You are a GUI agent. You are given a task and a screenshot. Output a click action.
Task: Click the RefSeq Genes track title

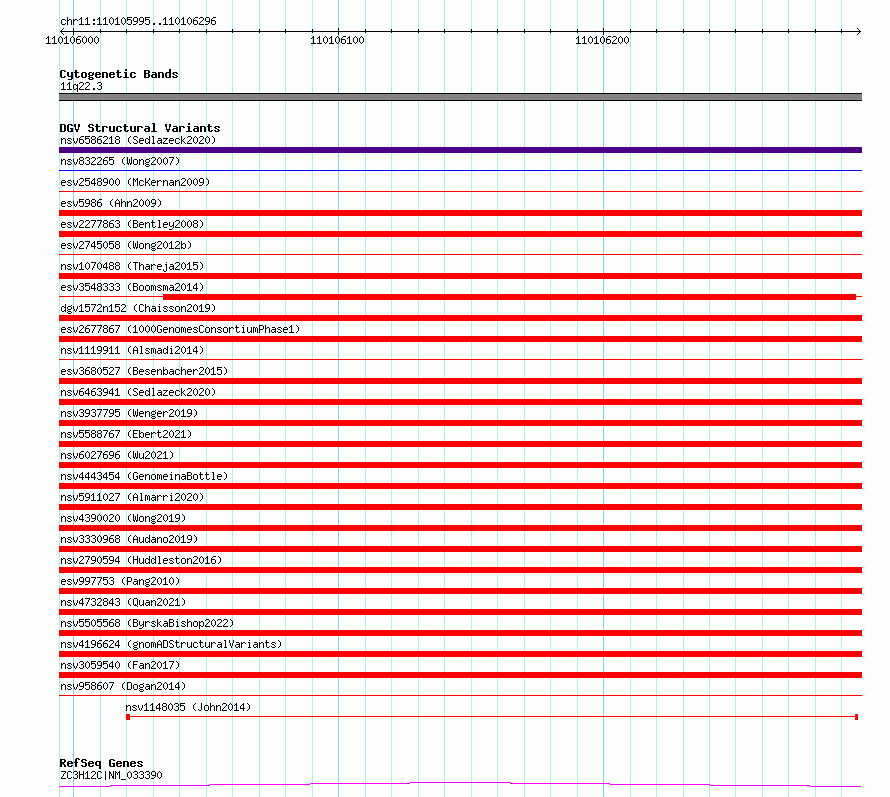point(101,764)
